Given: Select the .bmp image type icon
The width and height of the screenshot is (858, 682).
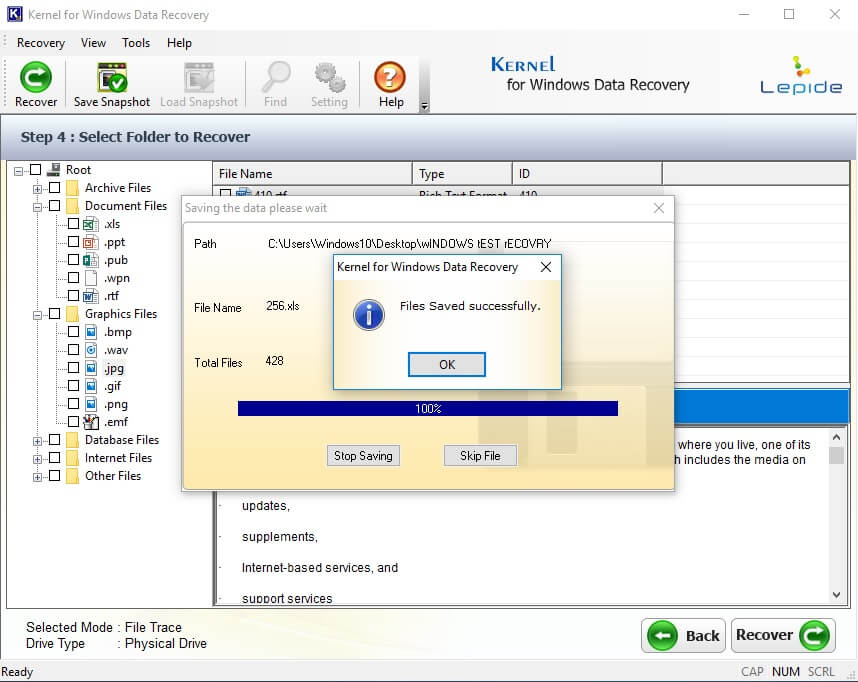Looking at the screenshot, I should click(91, 332).
